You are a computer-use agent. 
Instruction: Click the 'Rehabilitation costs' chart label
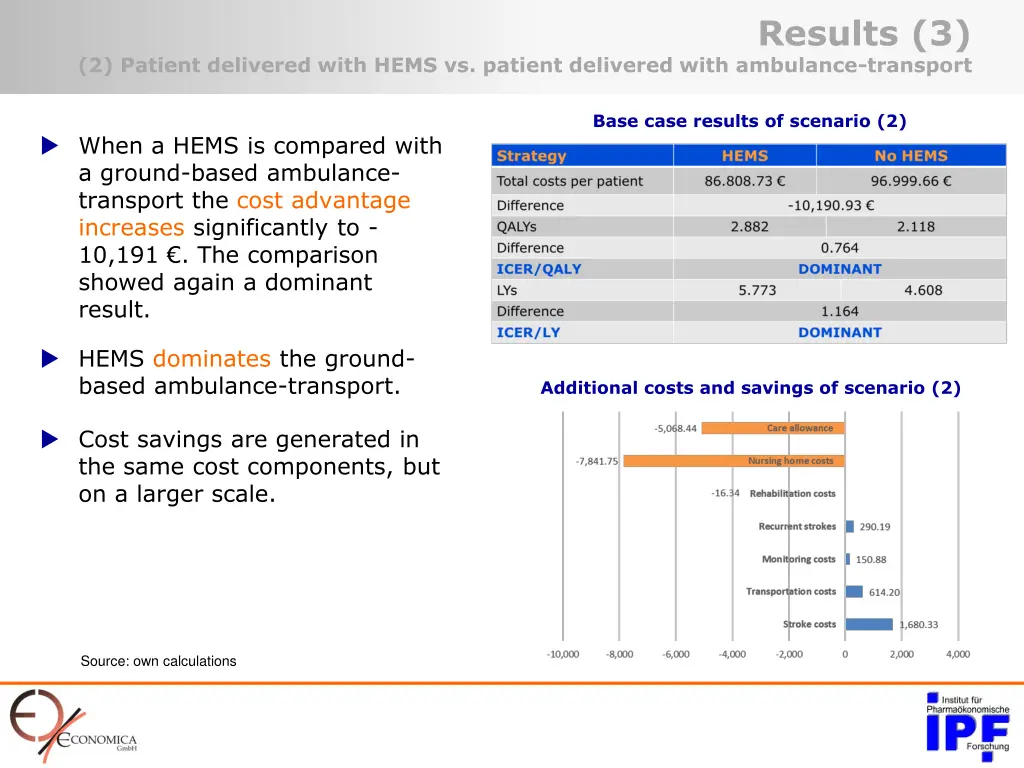click(792, 494)
